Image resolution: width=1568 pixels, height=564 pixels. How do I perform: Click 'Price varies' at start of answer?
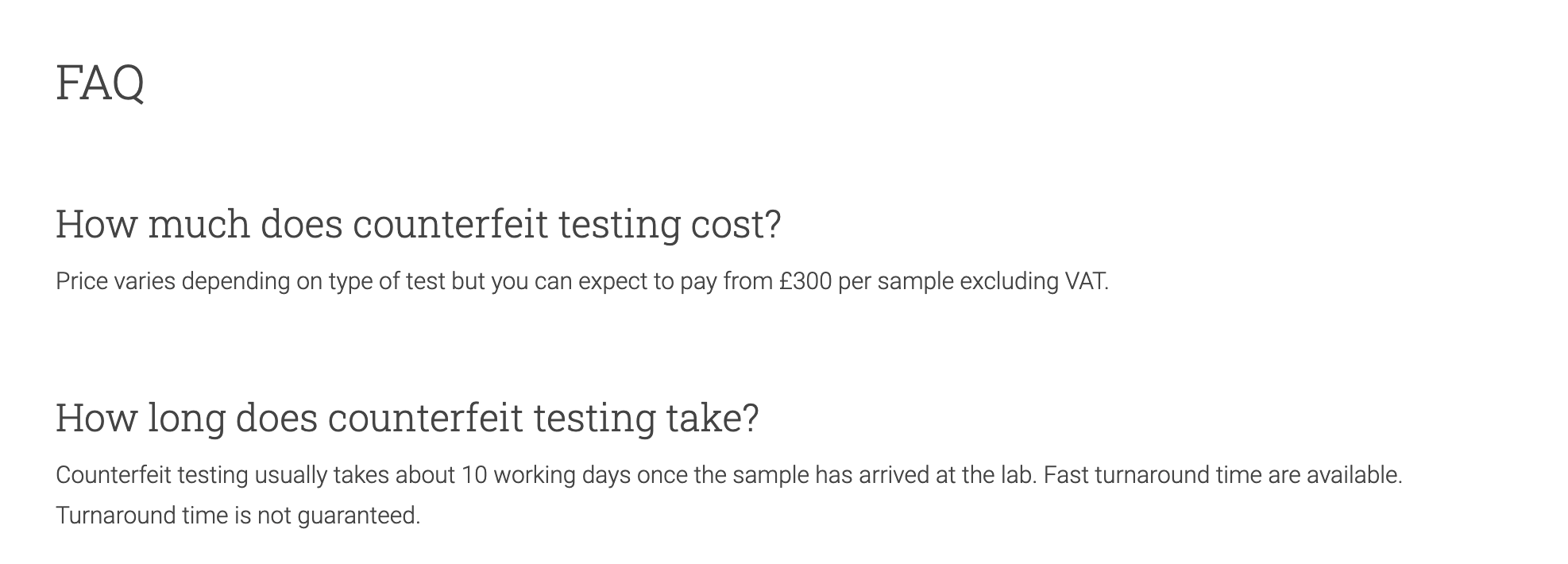(115, 281)
